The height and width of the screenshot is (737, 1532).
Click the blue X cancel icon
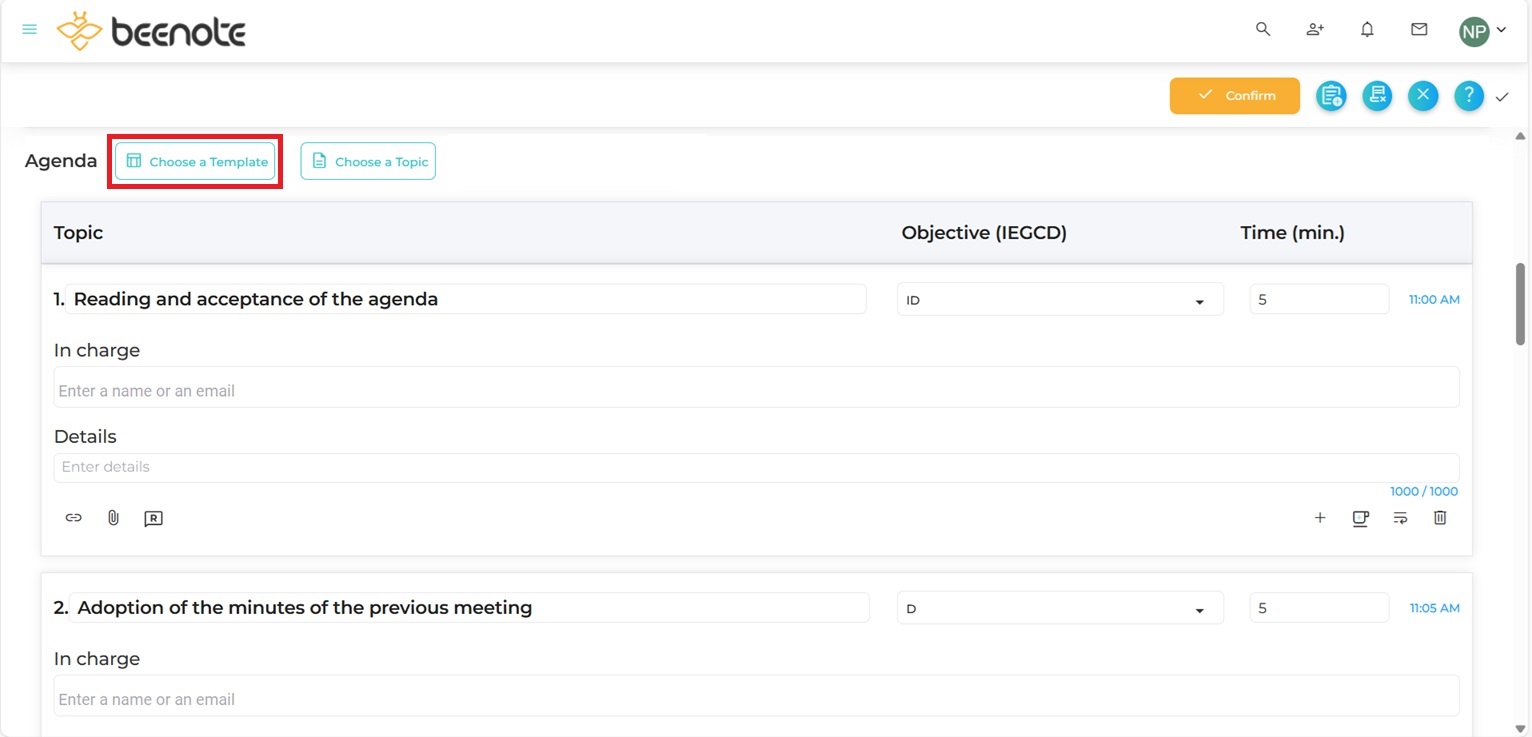coord(1423,96)
